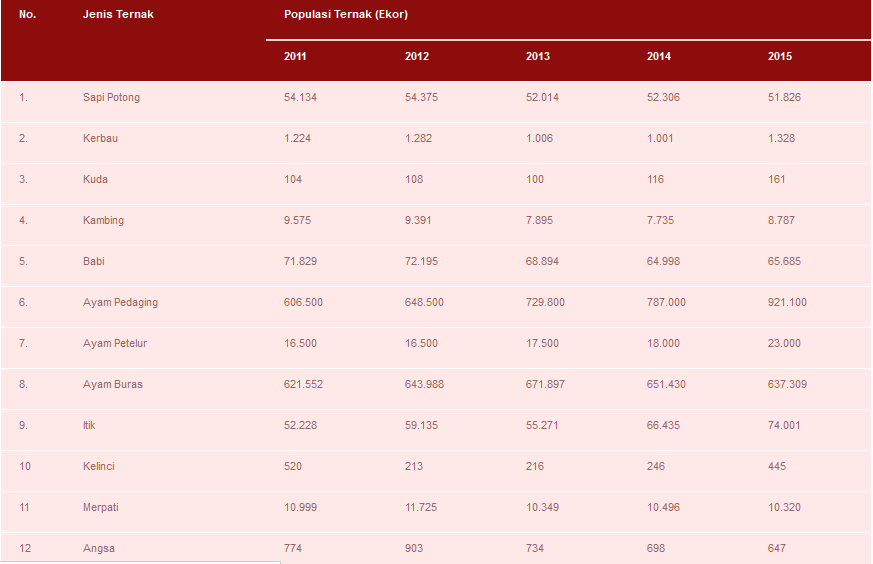Viewport: 873px width, 564px height.
Task: Select Angsa 2015 value 647
Action: (x=777, y=548)
